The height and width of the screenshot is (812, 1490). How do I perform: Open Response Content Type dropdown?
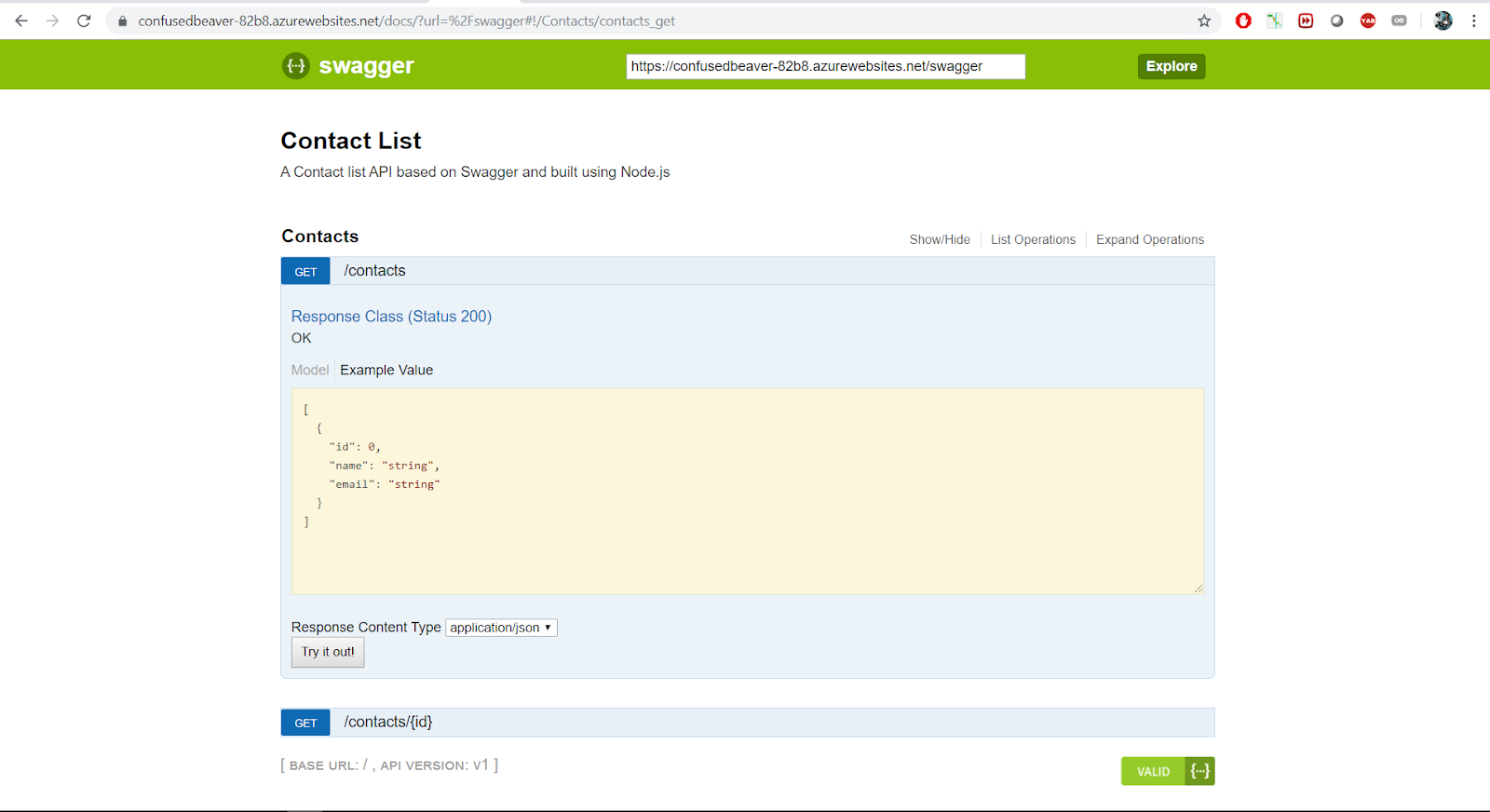click(501, 628)
